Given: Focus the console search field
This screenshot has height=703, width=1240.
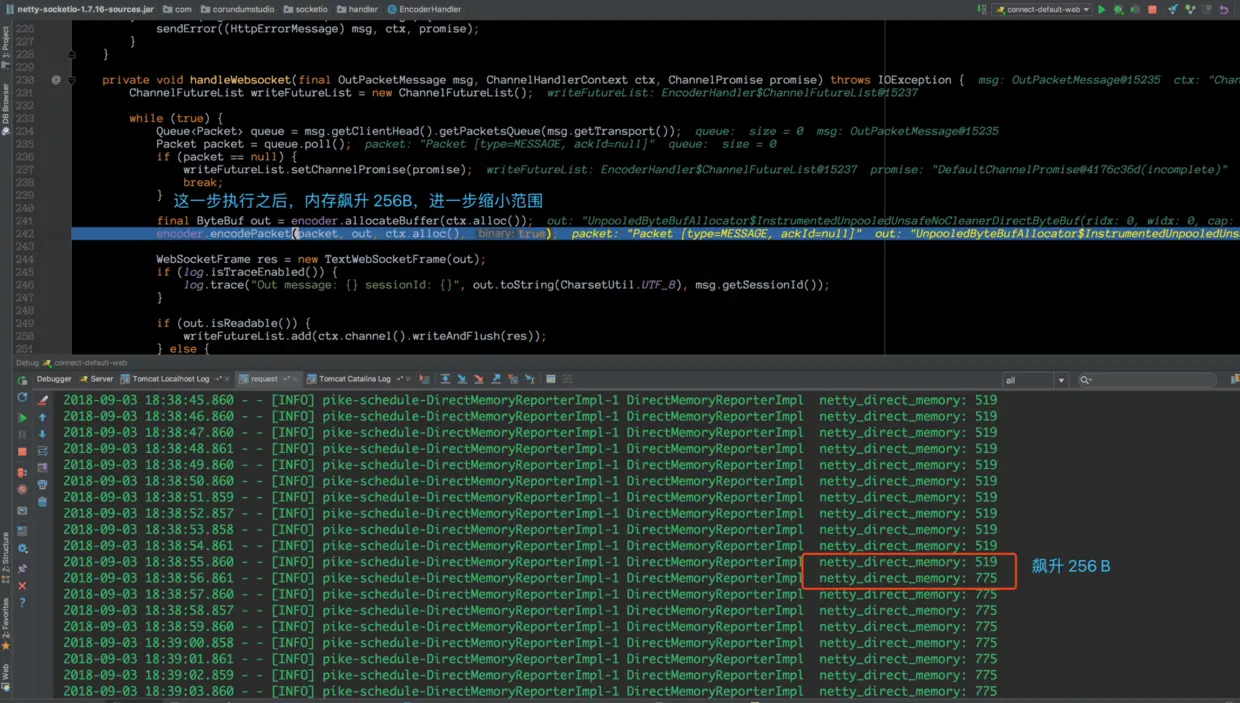Looking at the screenshot, I should (1147, 380).
